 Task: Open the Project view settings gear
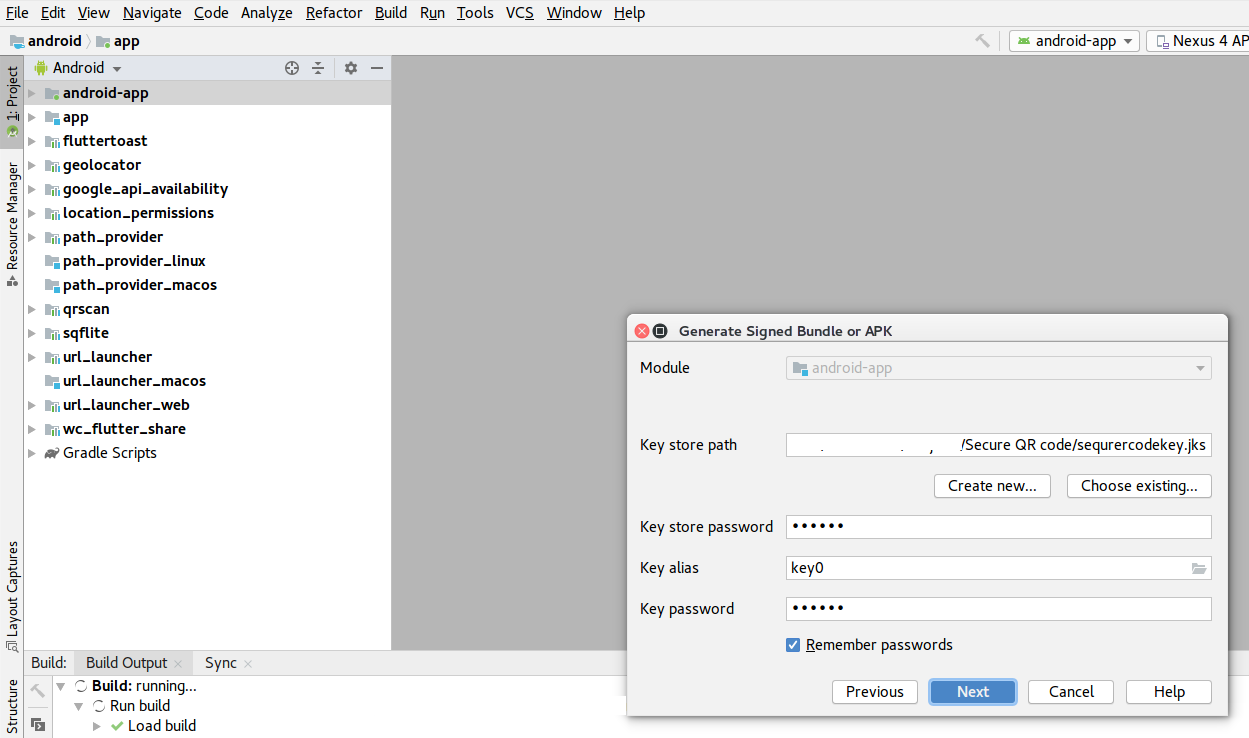pos(349,67)
